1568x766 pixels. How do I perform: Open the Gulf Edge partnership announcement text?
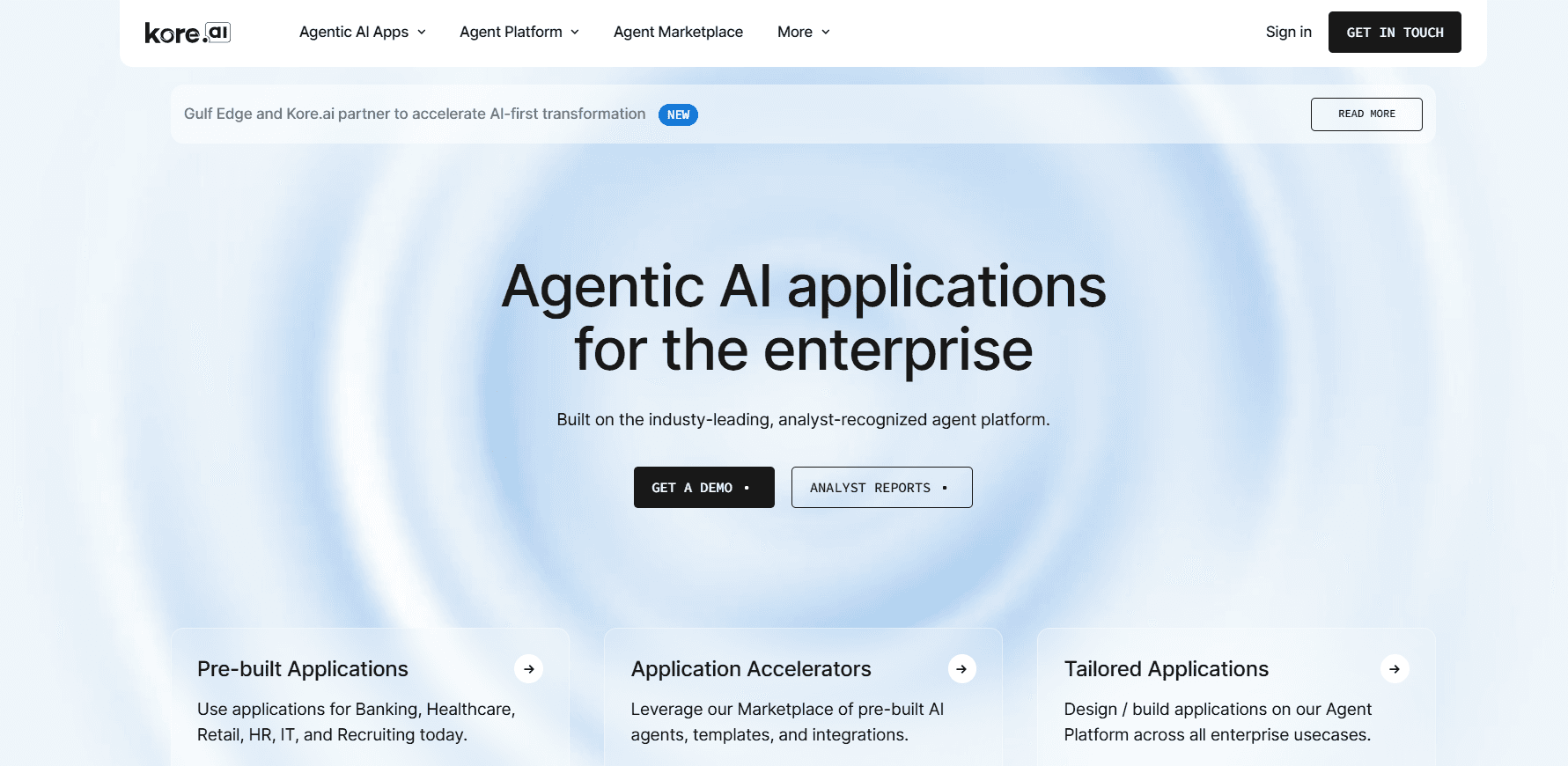coord(415,114)
